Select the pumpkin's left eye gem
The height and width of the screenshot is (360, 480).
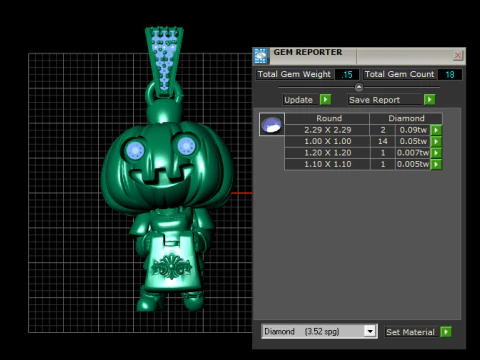point(135,150)
